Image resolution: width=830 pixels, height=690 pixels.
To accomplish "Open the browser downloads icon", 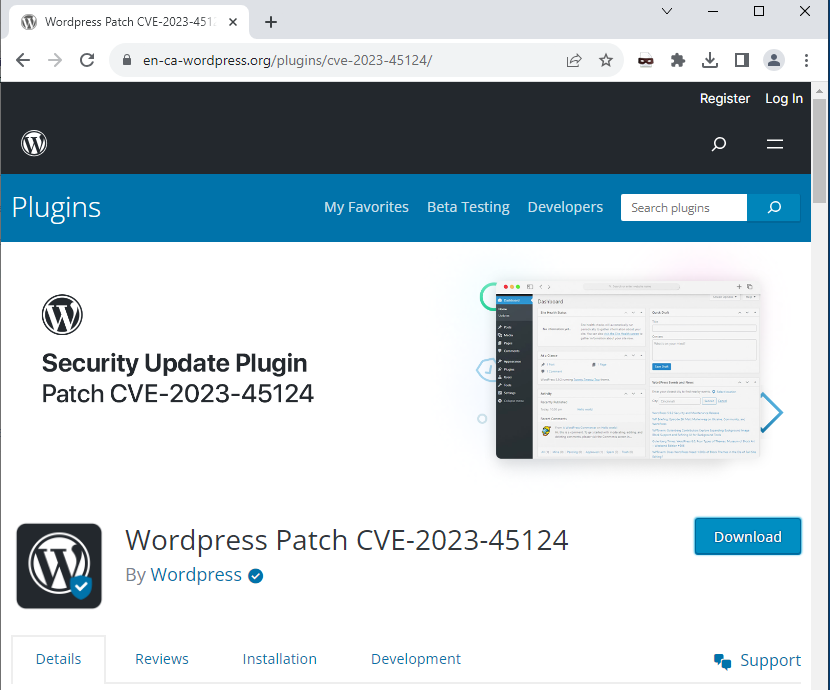I will tap(710, 60).
